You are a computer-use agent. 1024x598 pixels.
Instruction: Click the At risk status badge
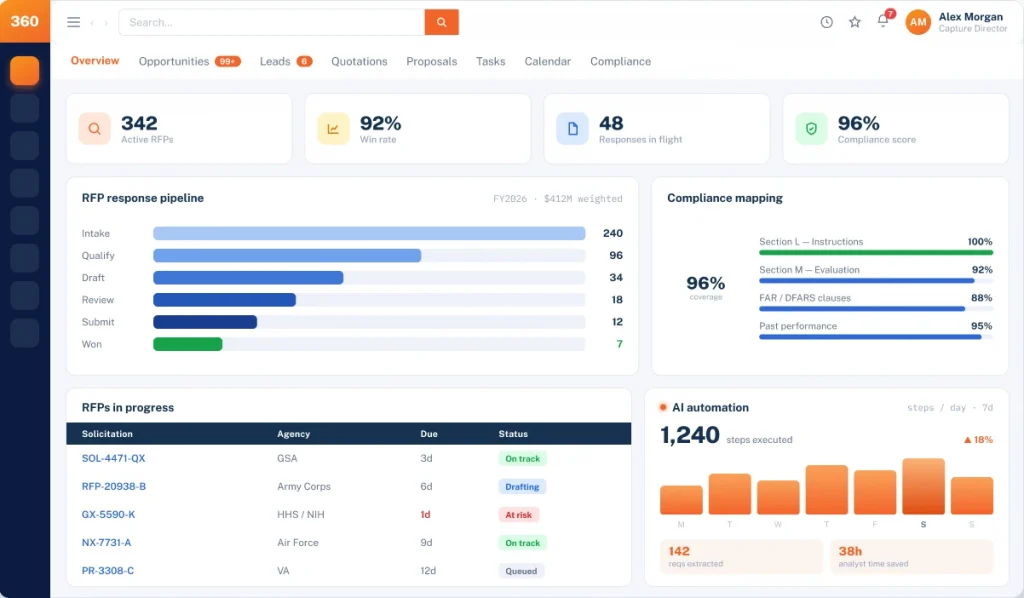point(519,515)
